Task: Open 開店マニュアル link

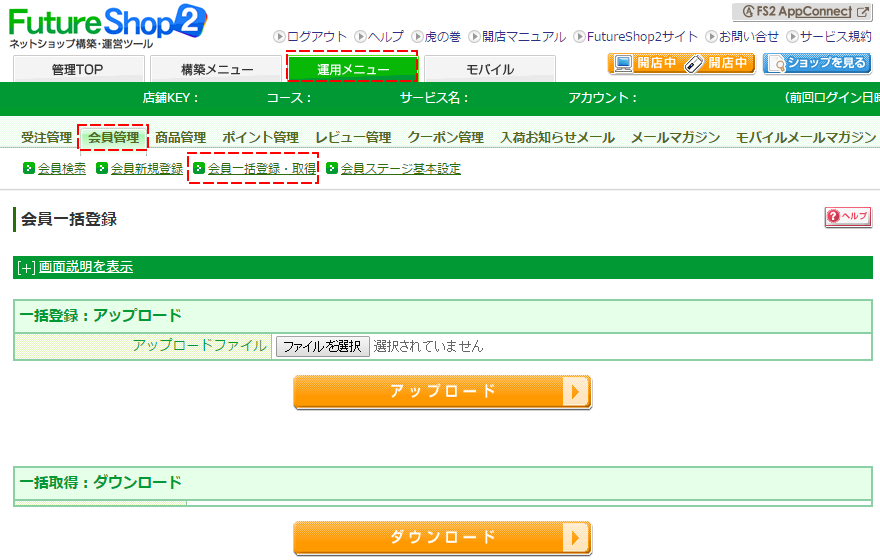Action: [x=524, y=36]
